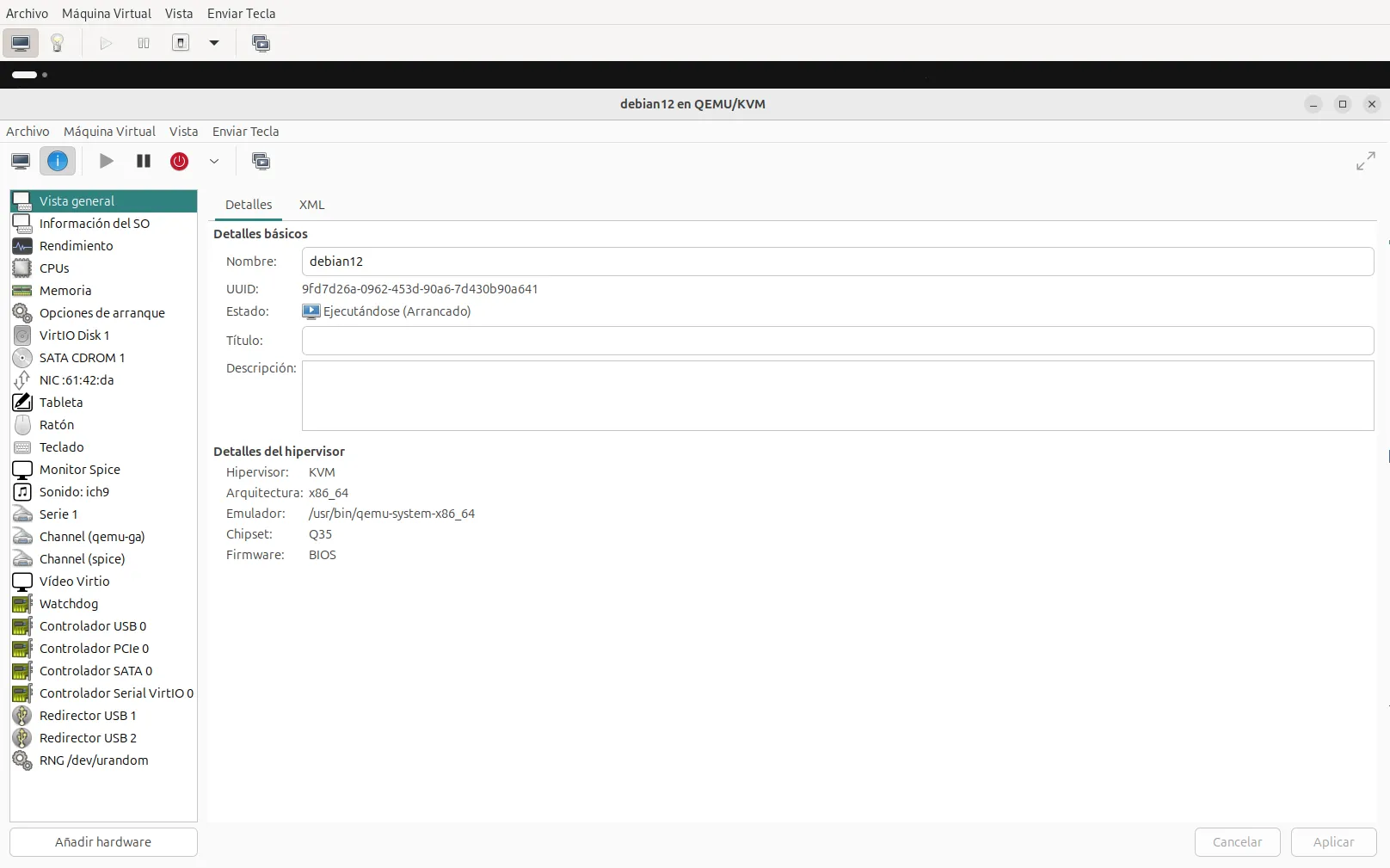Click the blue hardware details info icon

coord(58,161)
